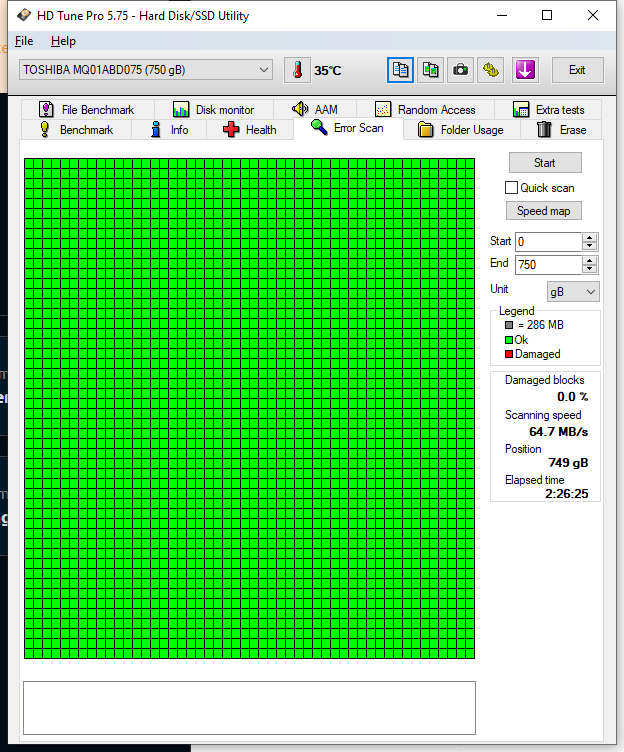Decrease the Start value with down arrow
624x752 pixels.
pyautogui.click(x=589, y=246)
